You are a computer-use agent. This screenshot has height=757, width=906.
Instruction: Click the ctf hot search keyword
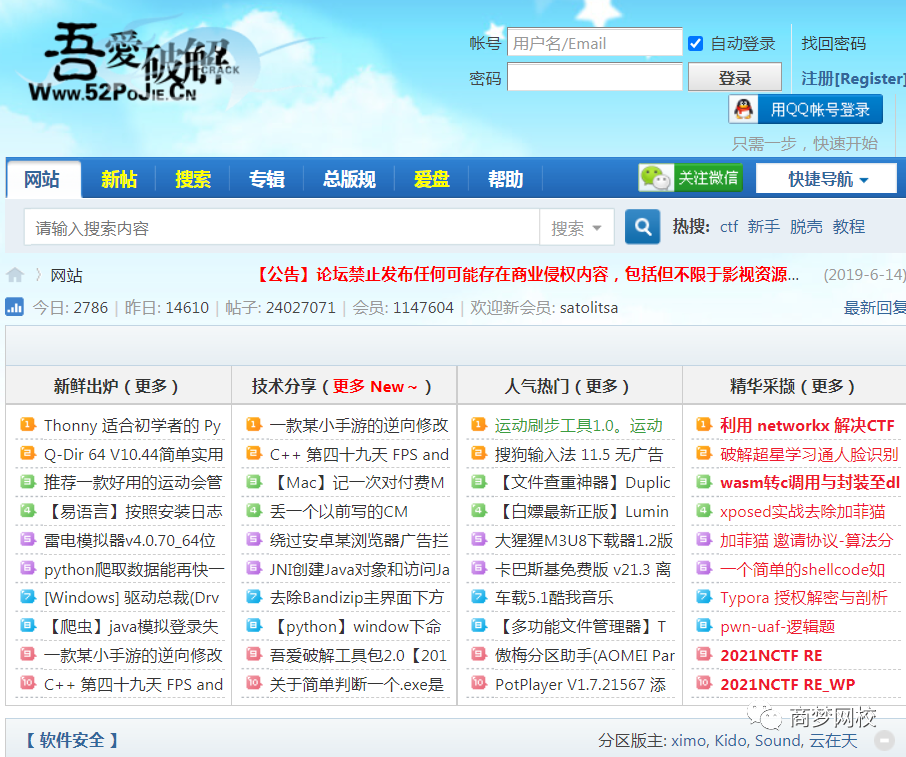point(728,226)
